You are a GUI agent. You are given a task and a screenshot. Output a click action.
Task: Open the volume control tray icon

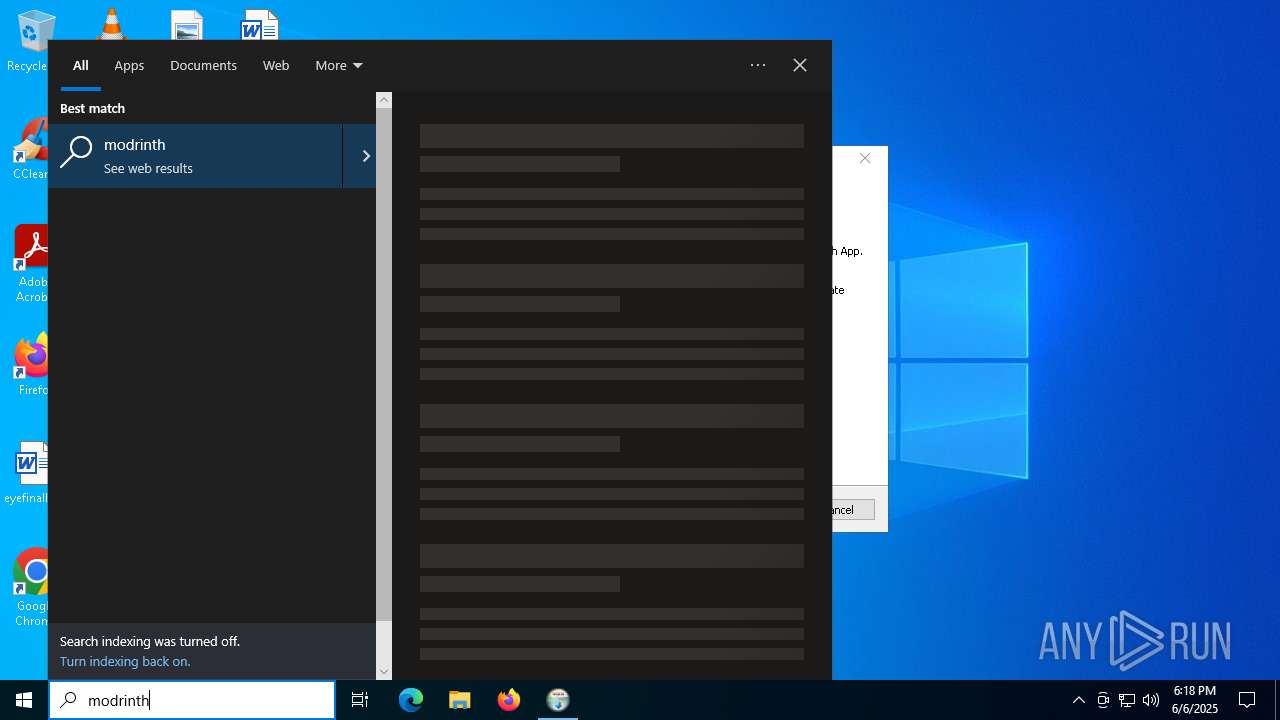[x=1151, y=700]
